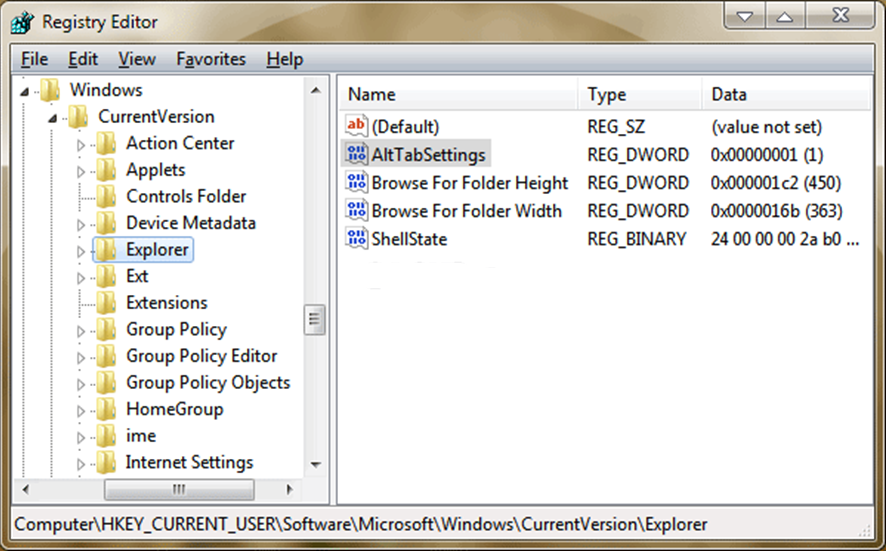Expand the Group Policy Editor key
This screenshot has height=553, width=887.
click(81, 357)
